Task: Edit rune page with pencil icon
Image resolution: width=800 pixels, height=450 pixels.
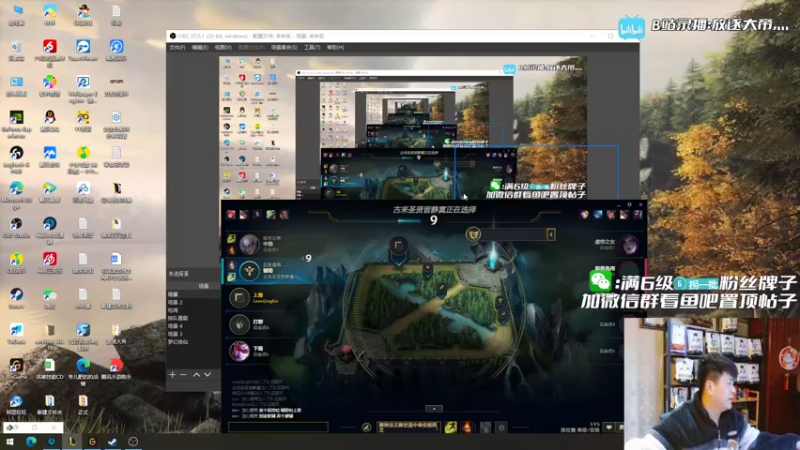Action: (366, 427)
